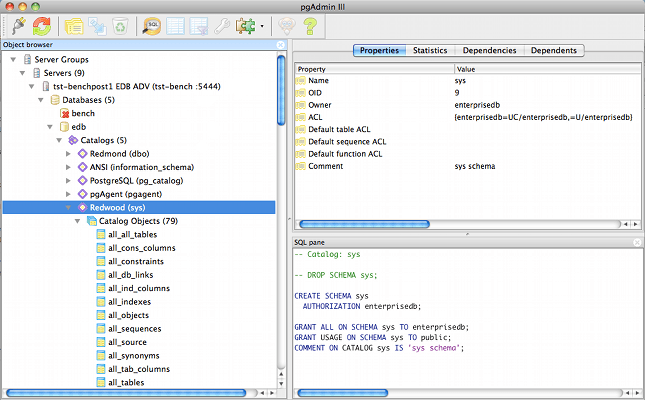Select the all_tab_columns catalog object

pos(139,369)
